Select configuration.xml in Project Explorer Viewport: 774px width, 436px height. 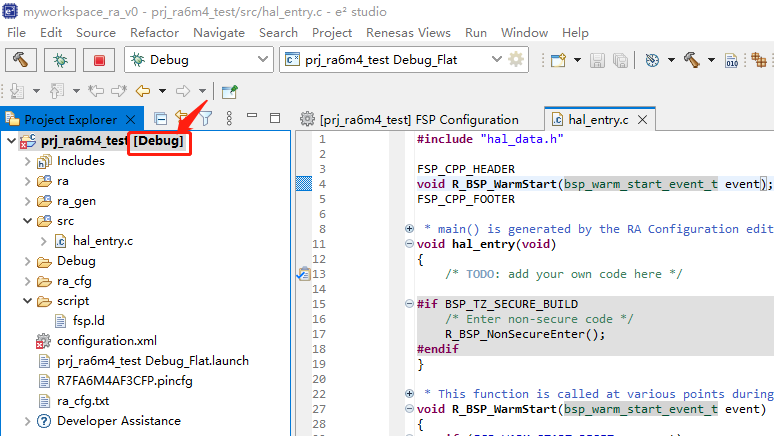click(x=107, y=341)
